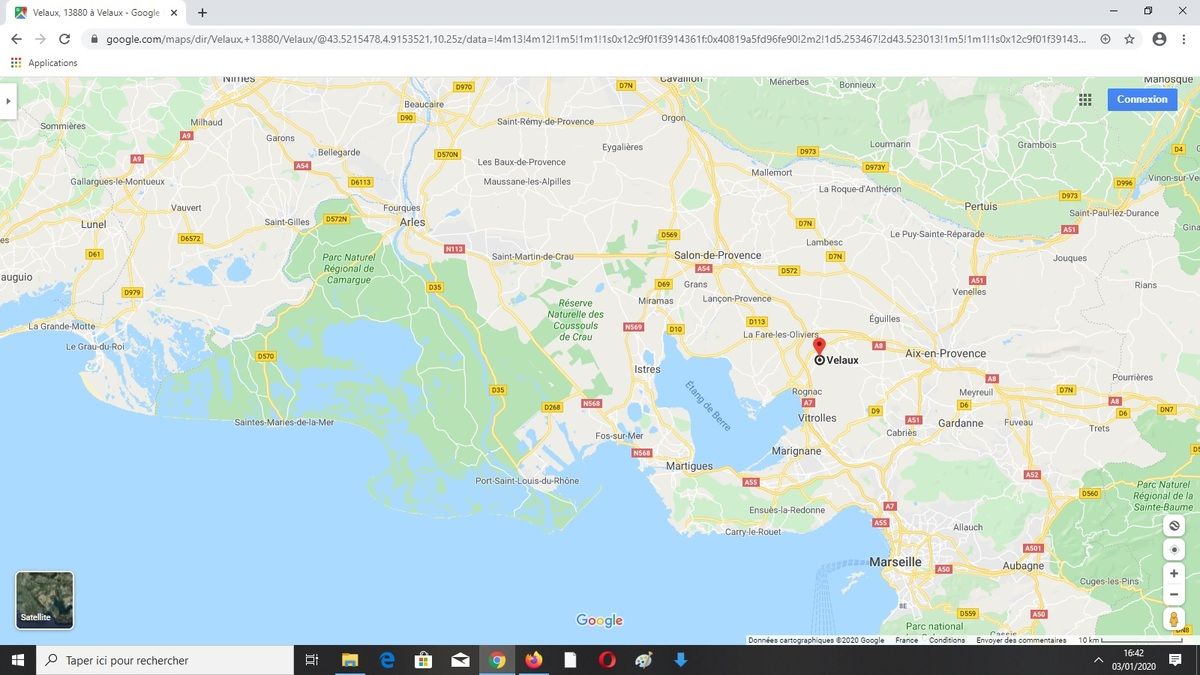Screen dimensions: 1200x675
Task: Show hidden system tray icons
Action: tap(1098, 660)
